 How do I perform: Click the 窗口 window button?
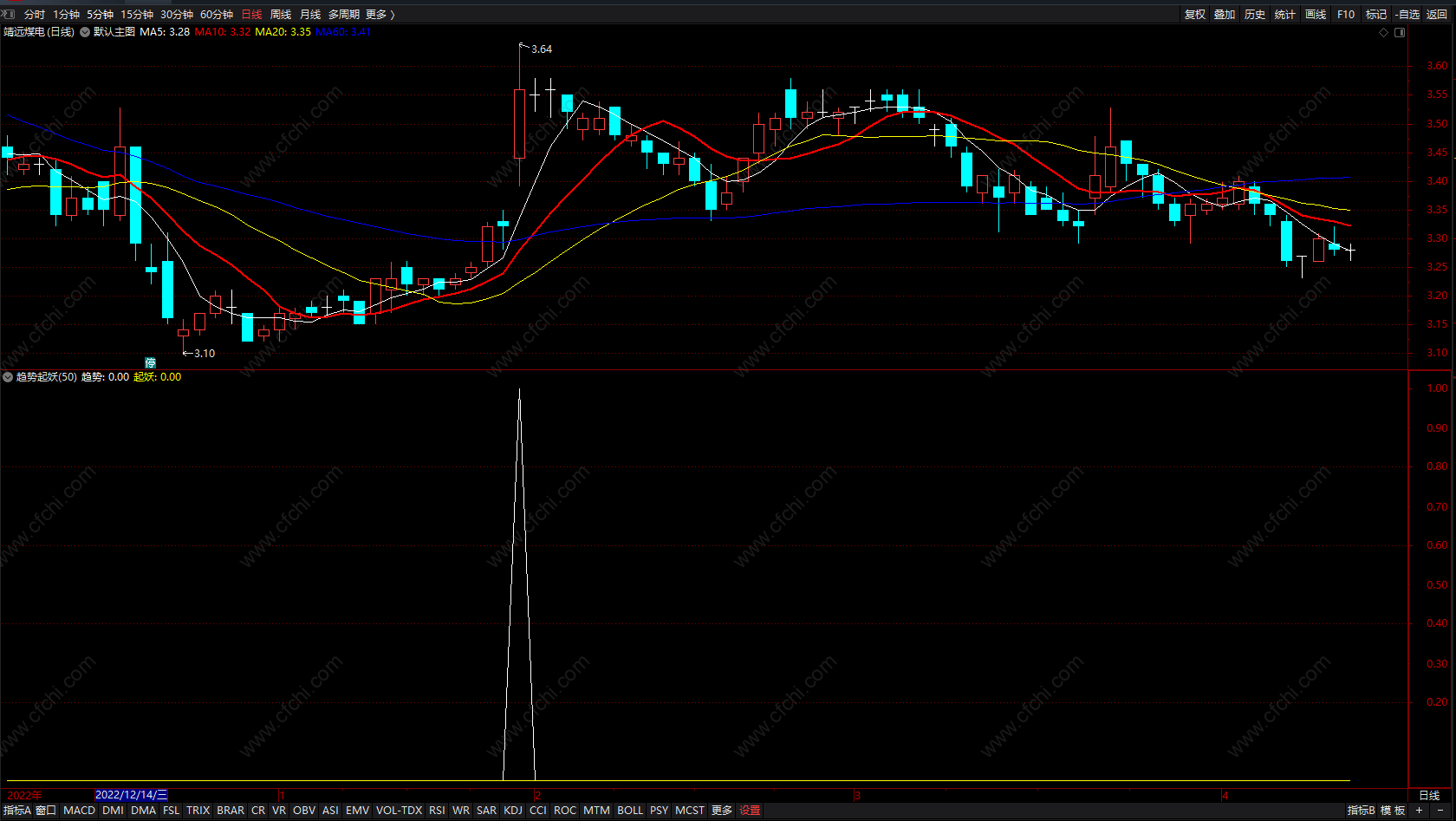tap(46, 811)
